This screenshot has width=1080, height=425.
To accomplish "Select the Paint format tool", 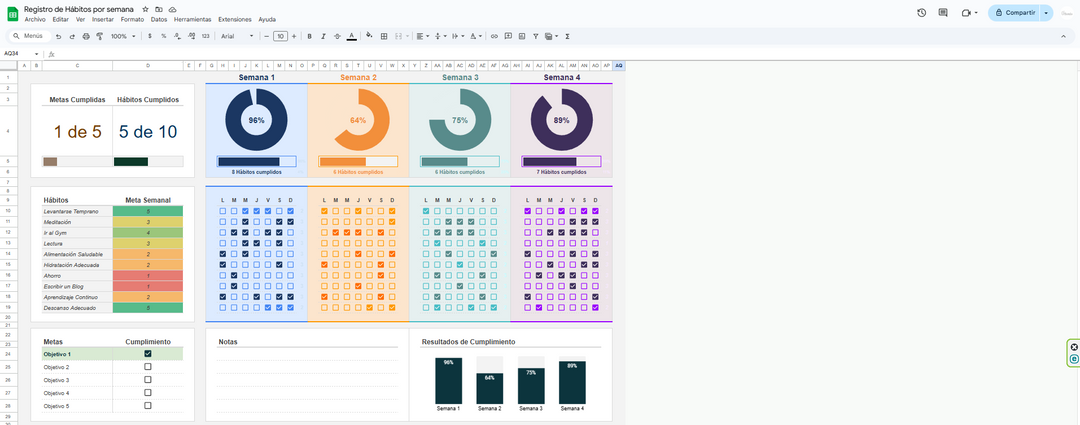I will pyautogui.click(x=99, y=36).
